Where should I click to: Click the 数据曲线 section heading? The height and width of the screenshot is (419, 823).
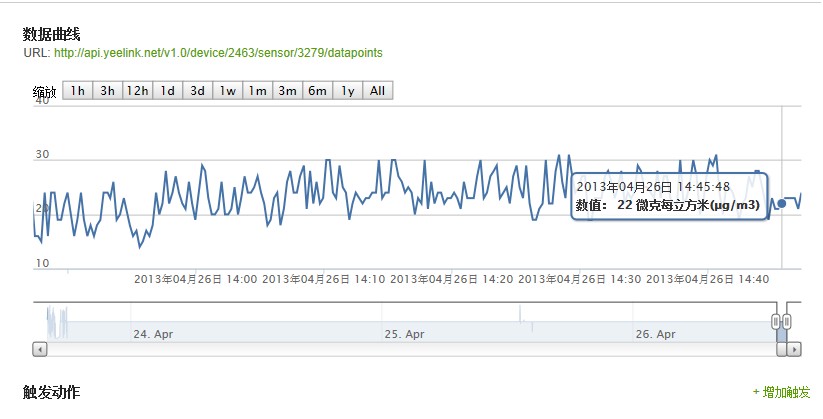click(x=51, y=35)
